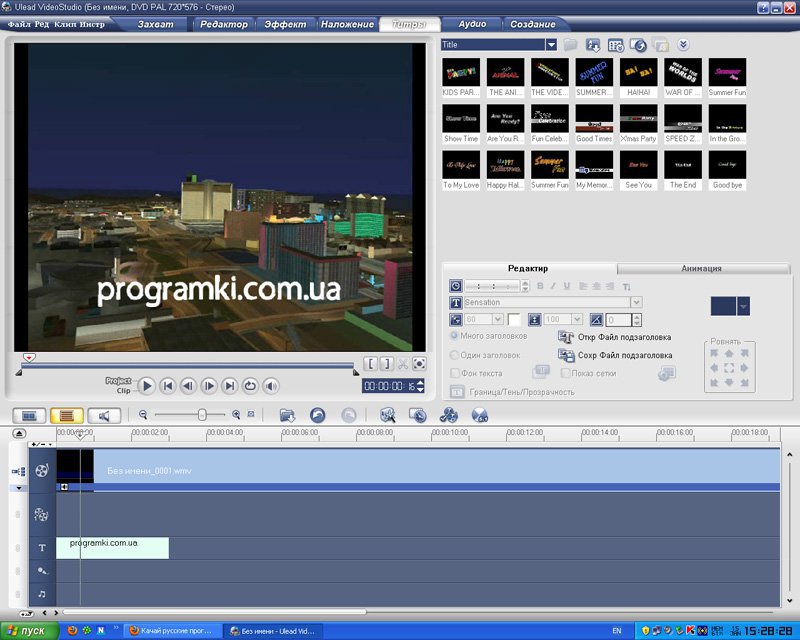Click the font color swatch

[514, 319]
